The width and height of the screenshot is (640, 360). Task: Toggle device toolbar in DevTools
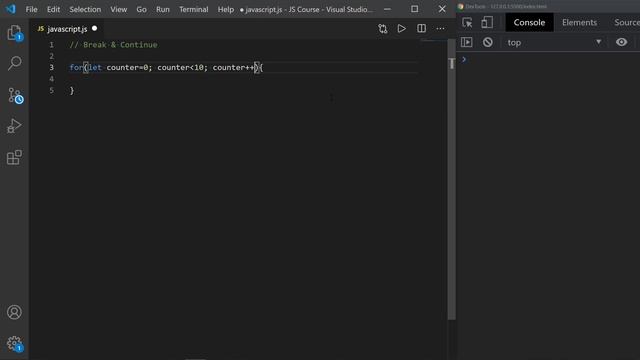(x=487, y=22)
